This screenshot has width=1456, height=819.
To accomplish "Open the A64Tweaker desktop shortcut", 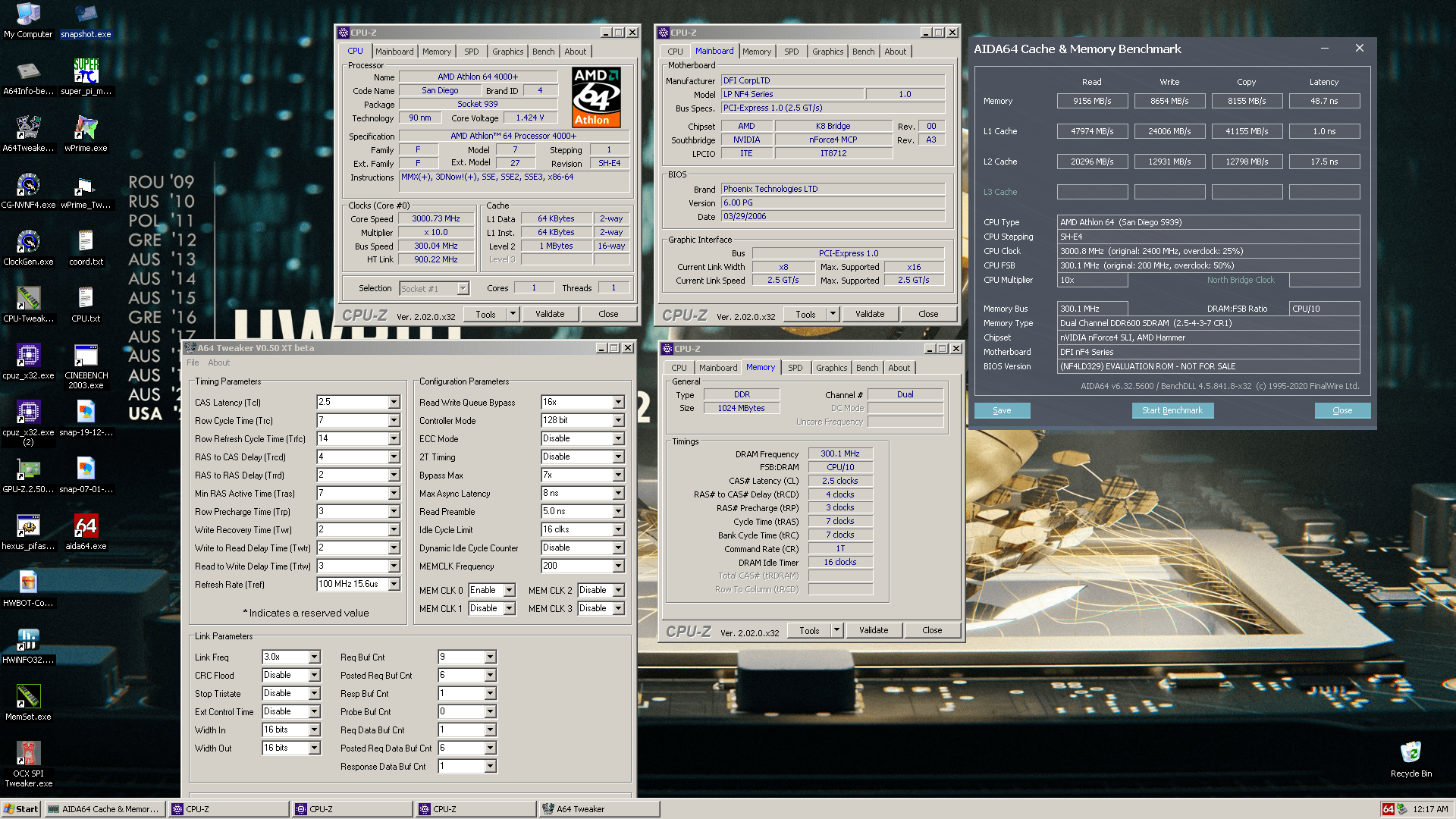I will [x=28, y=134].
